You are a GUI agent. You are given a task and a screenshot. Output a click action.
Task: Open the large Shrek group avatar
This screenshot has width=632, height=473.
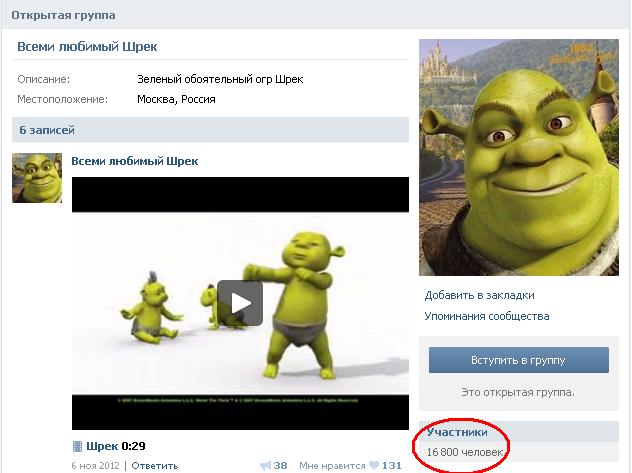point(518,157)
